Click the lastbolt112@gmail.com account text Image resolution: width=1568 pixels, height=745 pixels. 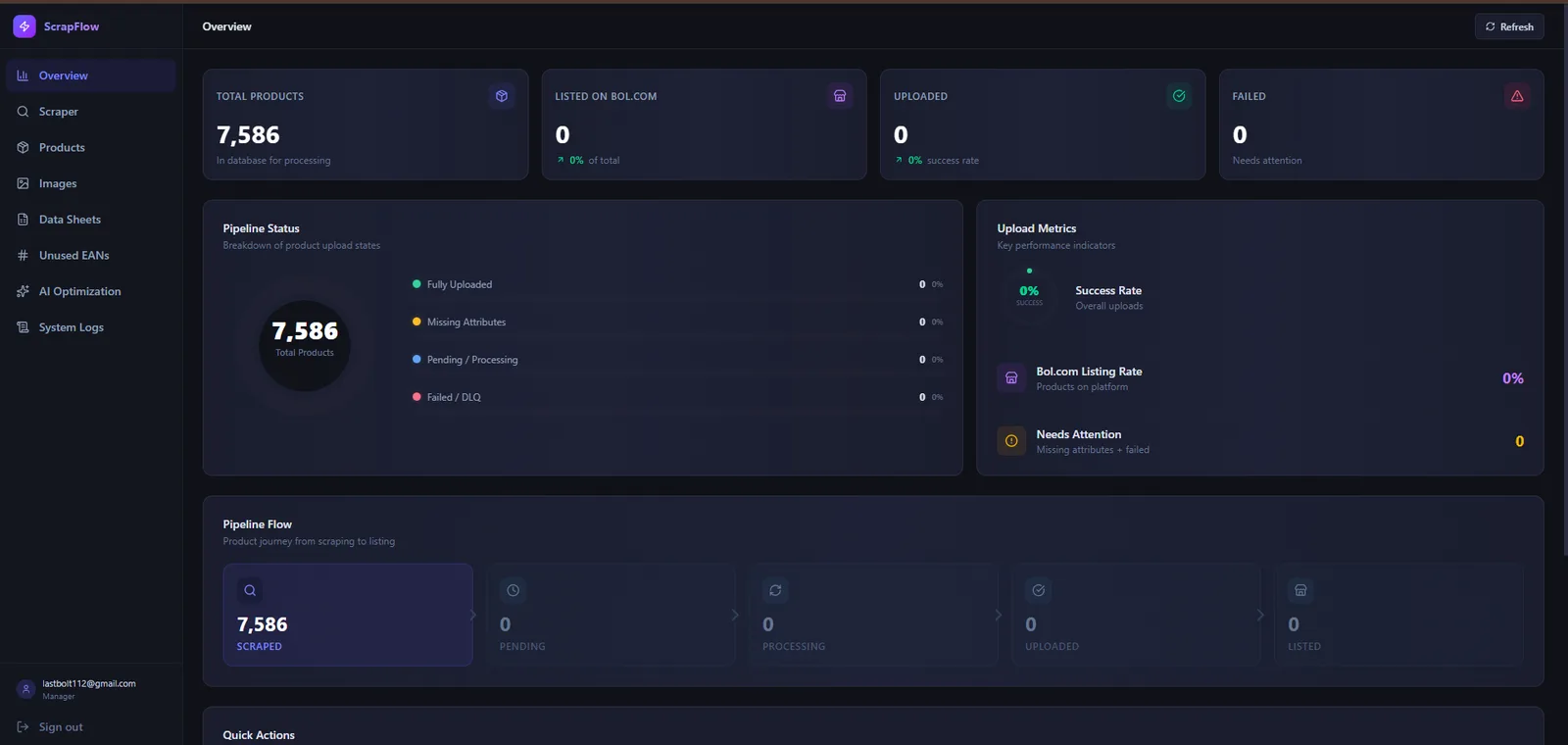pos(89,683)
